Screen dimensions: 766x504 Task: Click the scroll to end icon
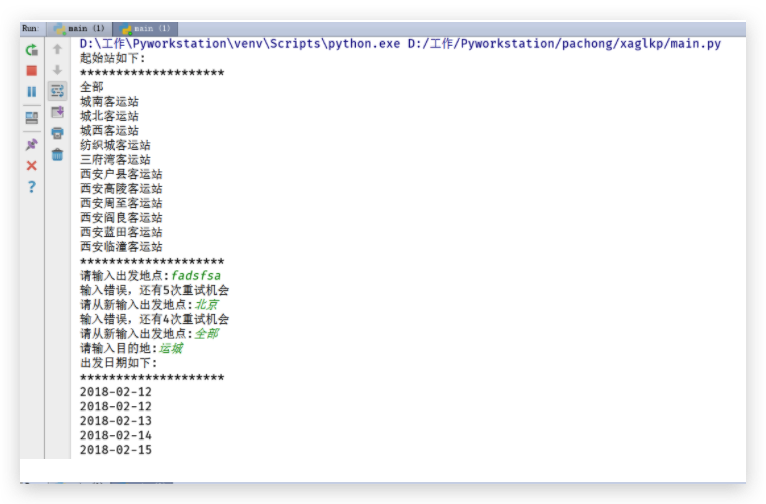(x=57, y=112)
